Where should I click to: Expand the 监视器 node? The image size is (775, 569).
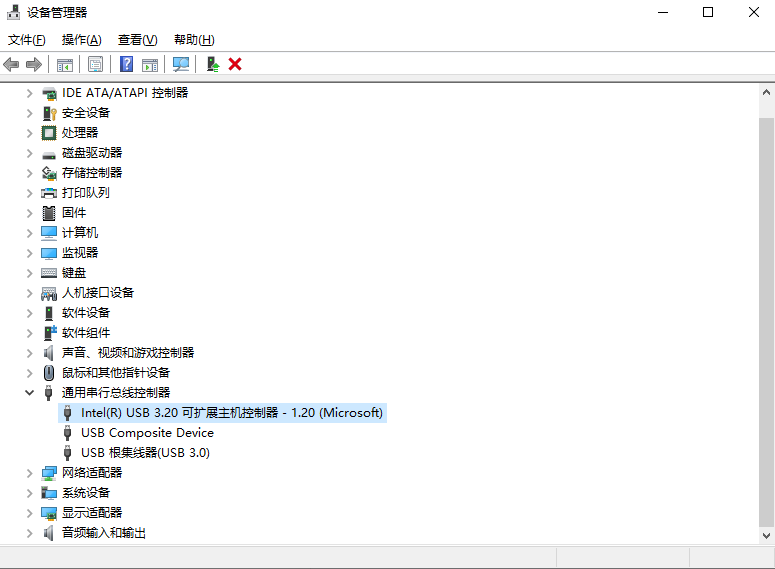coord(30,253)
